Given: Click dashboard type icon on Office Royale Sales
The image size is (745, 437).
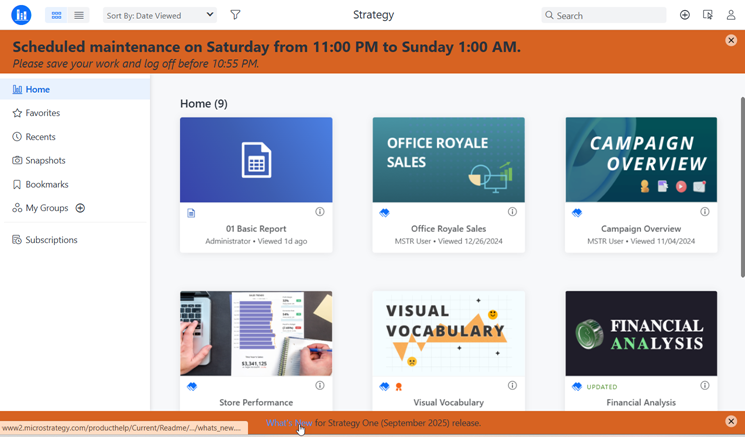Looking at the screenshot, I should point(384,213).
